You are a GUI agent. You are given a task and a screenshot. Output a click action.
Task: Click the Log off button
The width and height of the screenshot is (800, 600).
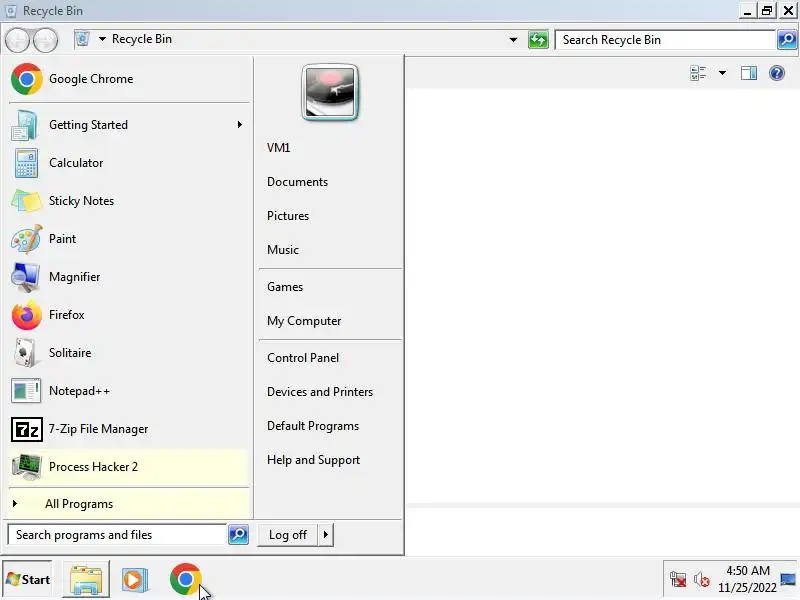[288, 535]
